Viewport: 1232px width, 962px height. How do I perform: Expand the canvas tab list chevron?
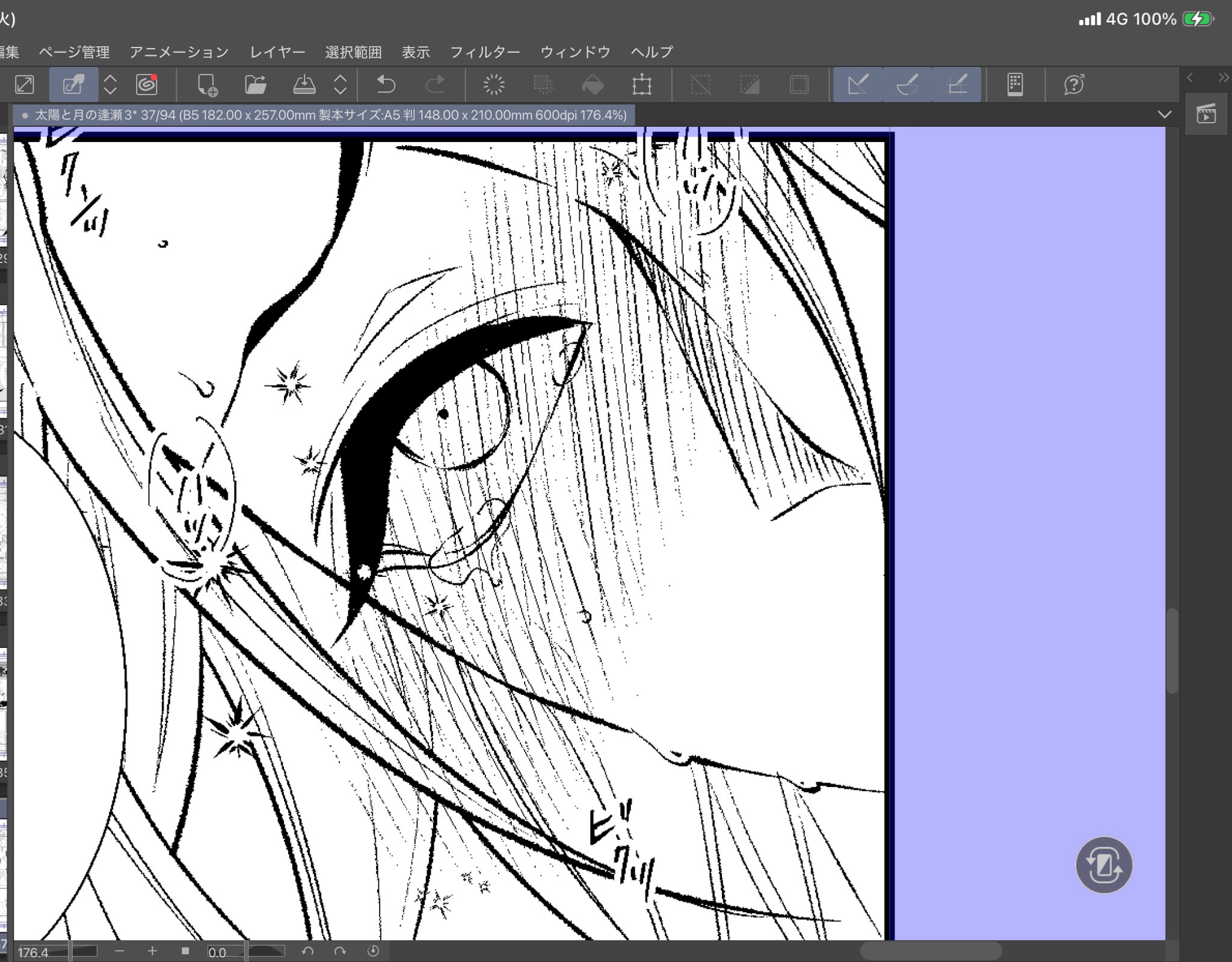pyautogui.click(x=1164, y=114)
